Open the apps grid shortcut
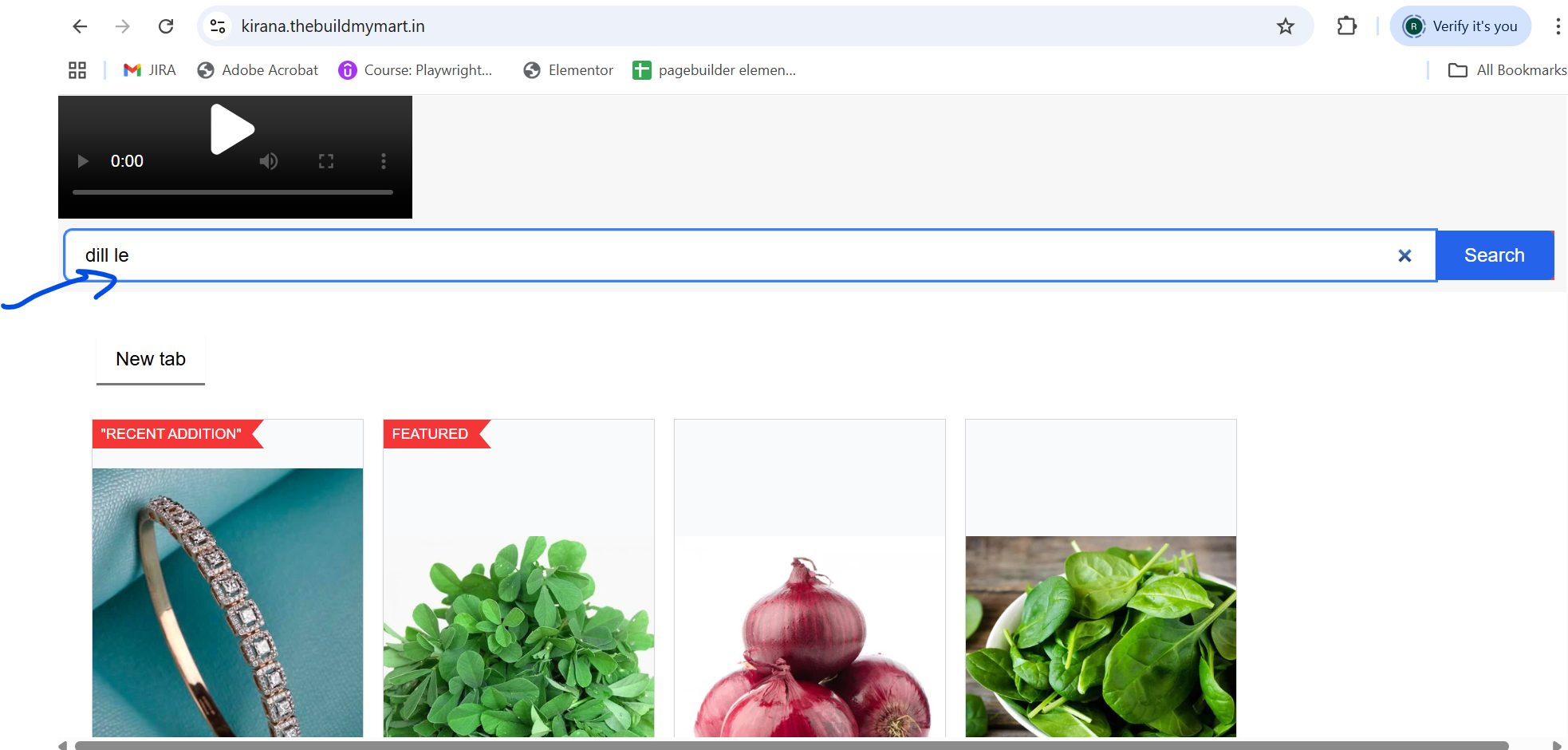 click(77, 70)
